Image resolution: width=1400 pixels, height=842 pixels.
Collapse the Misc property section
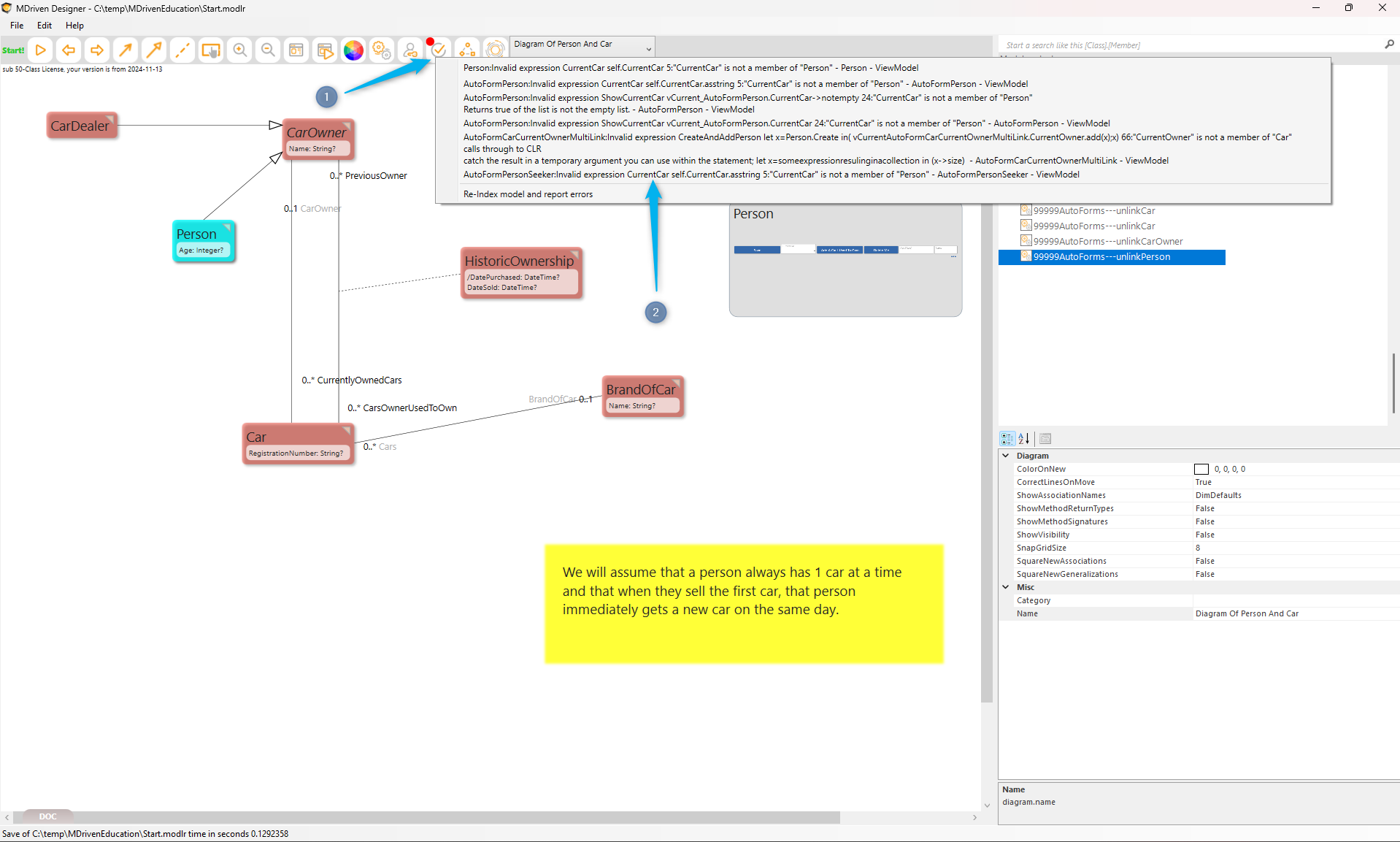(1006, 587)
